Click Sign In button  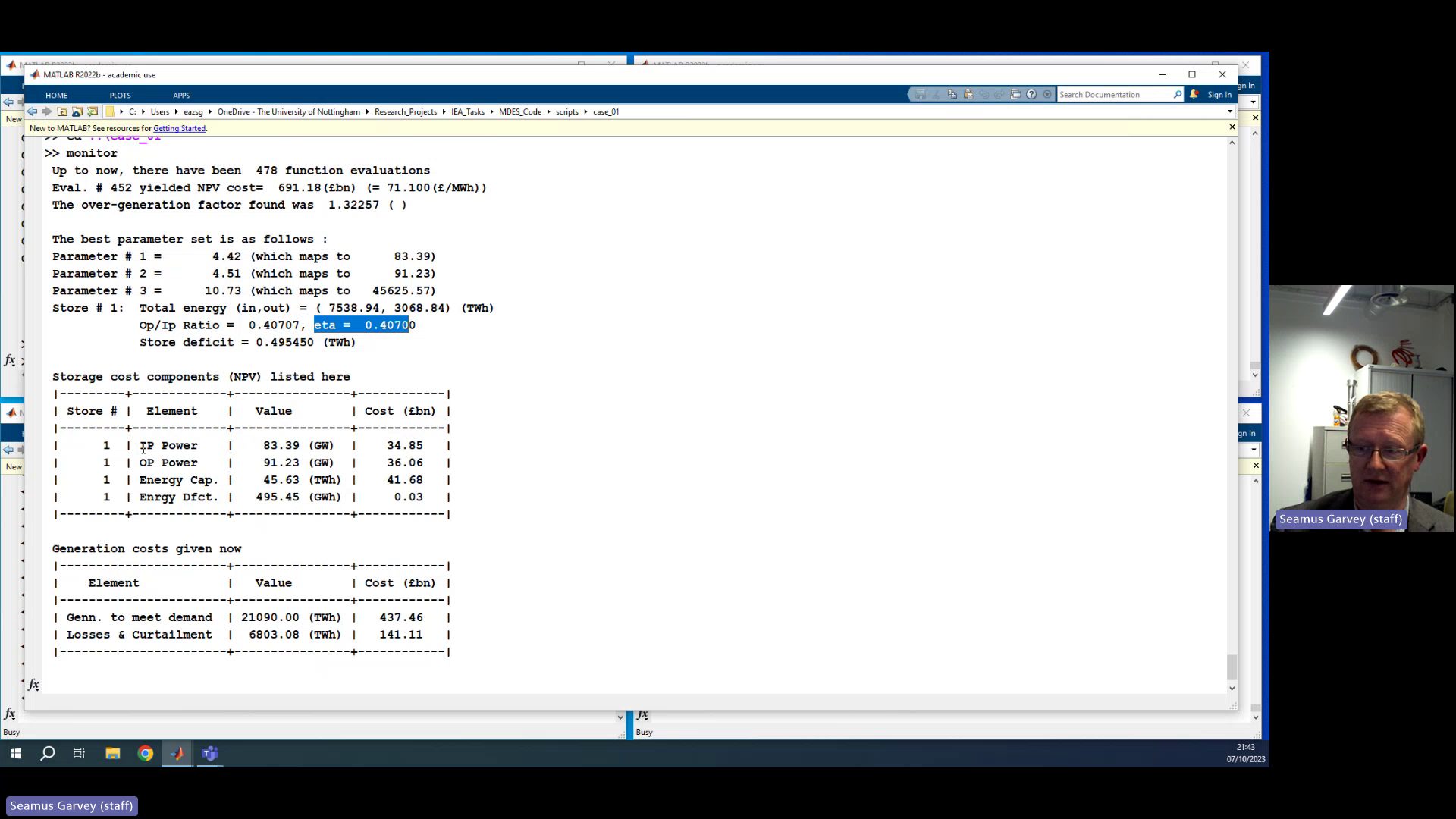(1219, 95)
